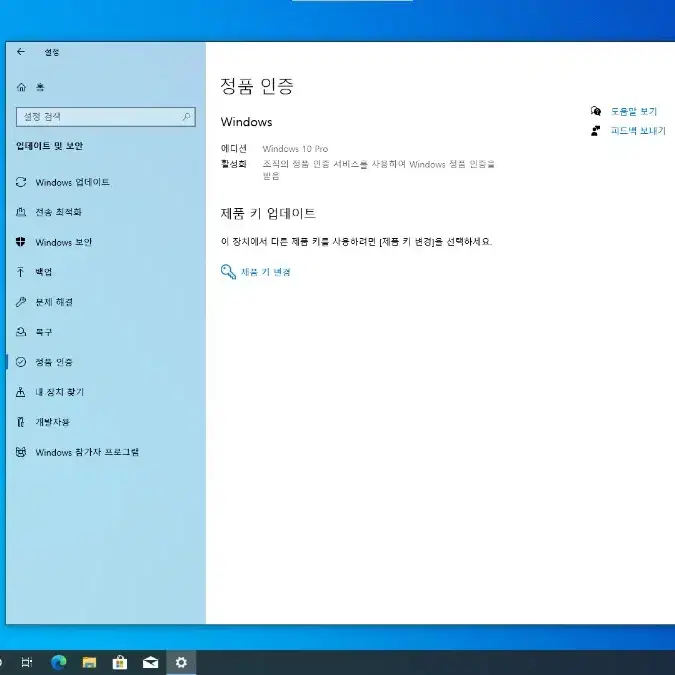Click the Windows 보안 shield icon
The image size is (675, 675).
click(x=21, y=242)
